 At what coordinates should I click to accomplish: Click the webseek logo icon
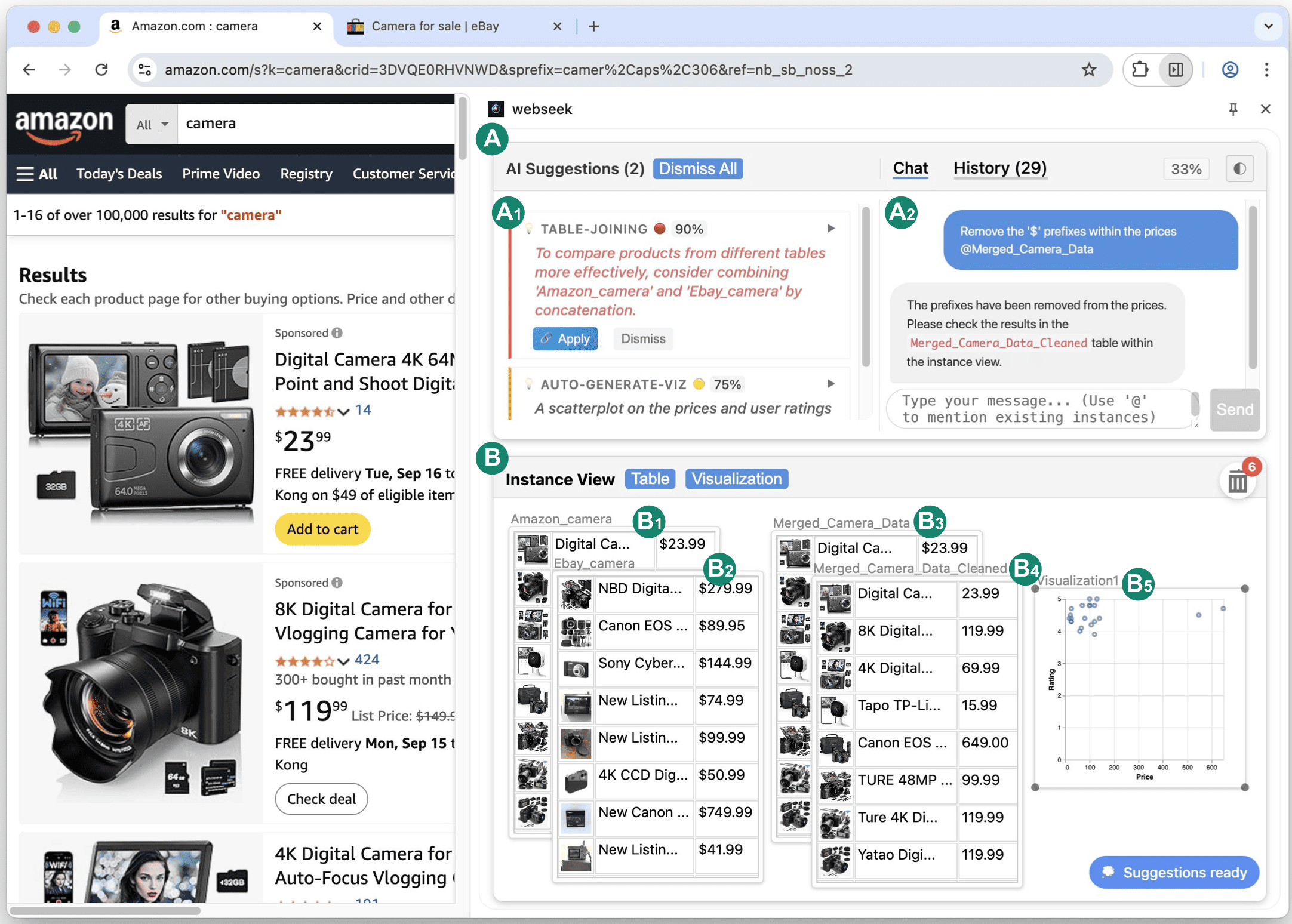(x=496, y=109)
